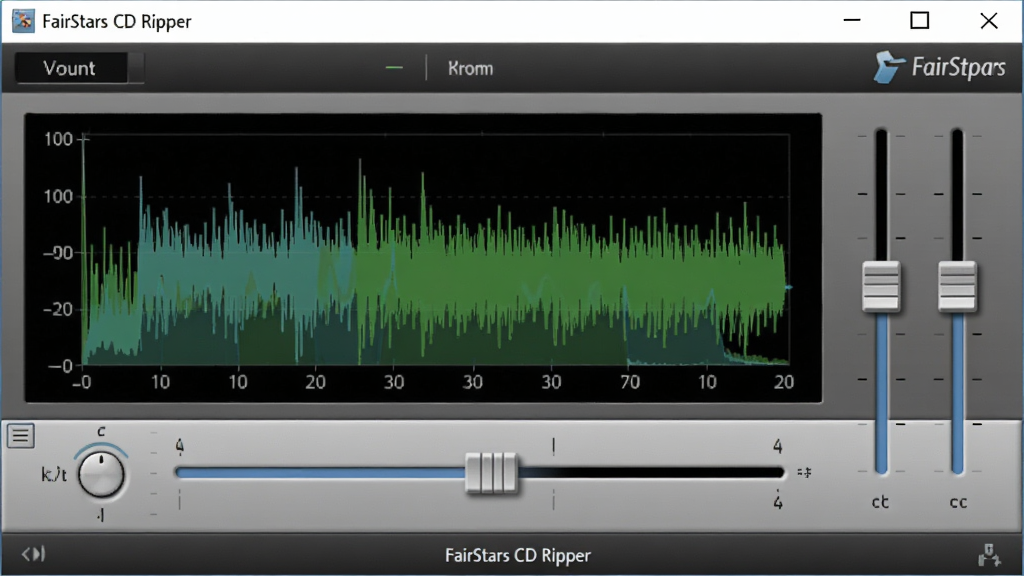Click the ct vertical fader handle

[x=881, y=286]
